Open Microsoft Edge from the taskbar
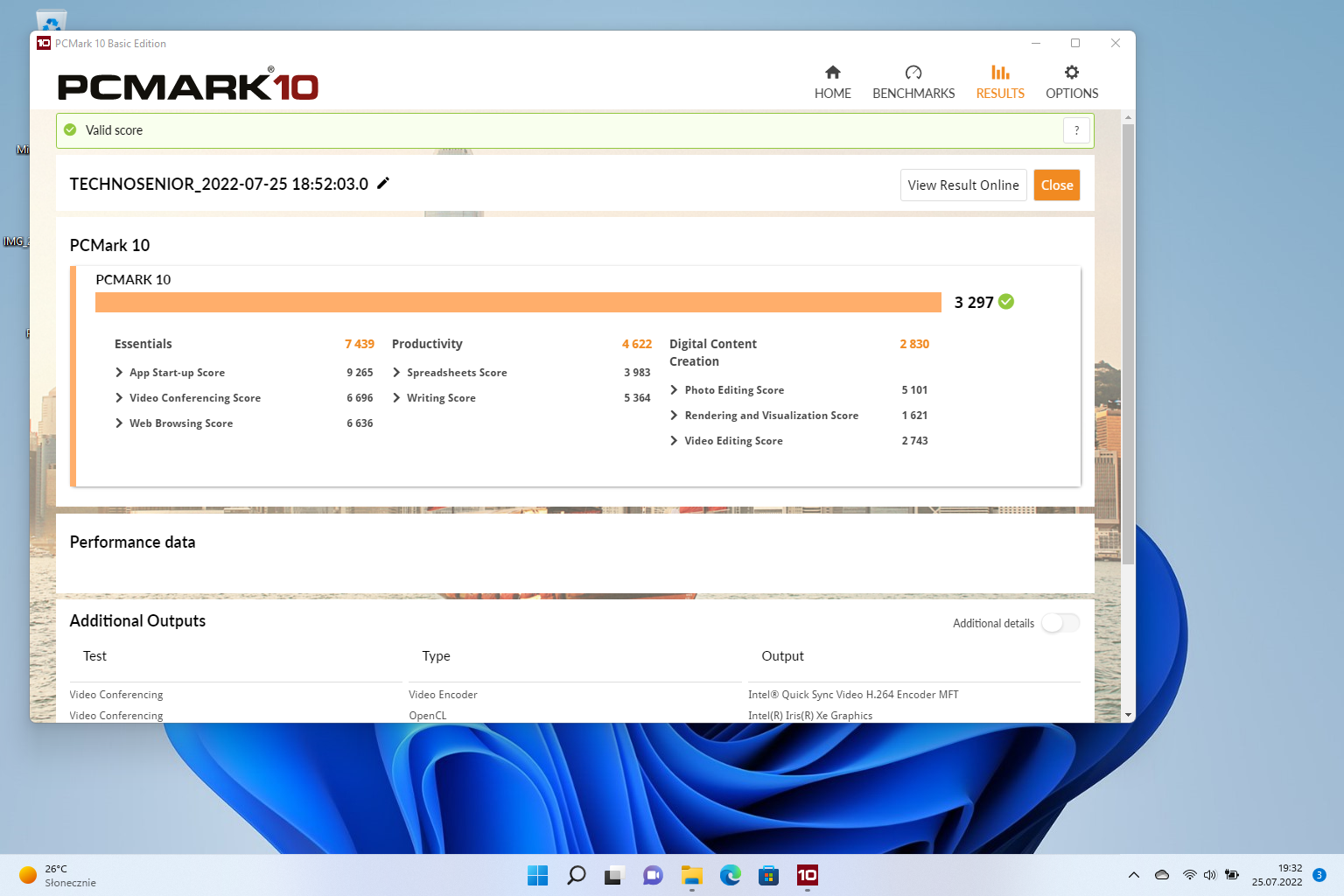 tap(730, 875)
